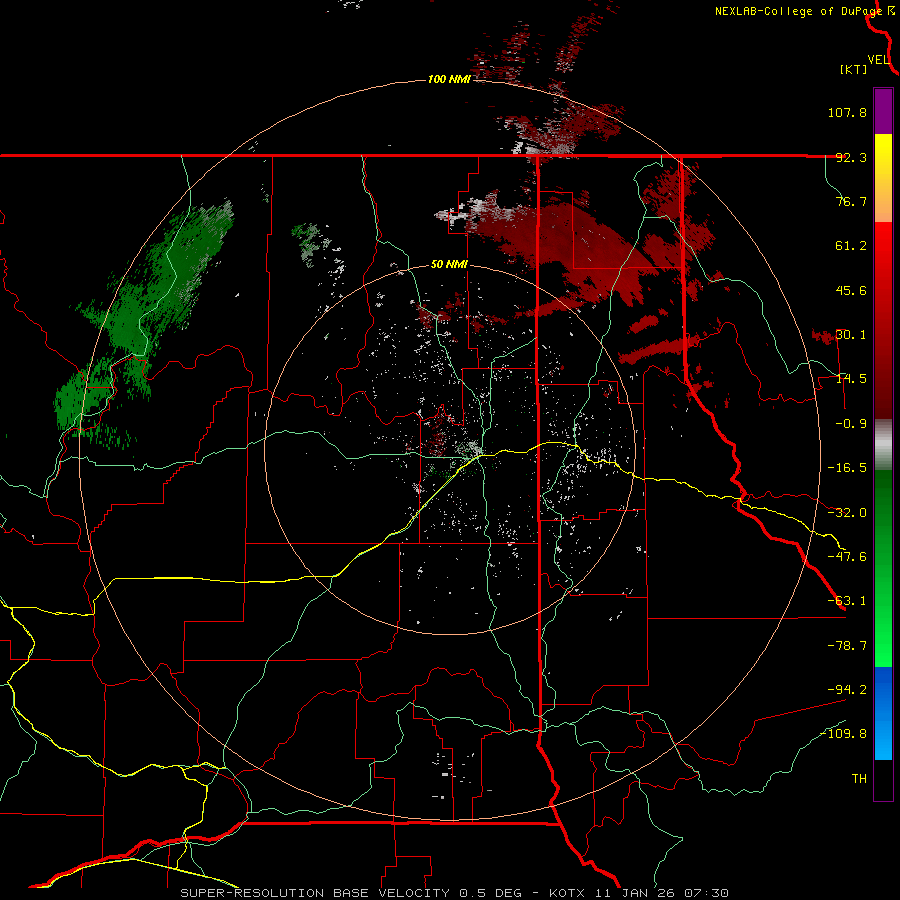Click the 14.5 velocity scale value
Viewport: 900px width, 900px height.
point(851,379)
